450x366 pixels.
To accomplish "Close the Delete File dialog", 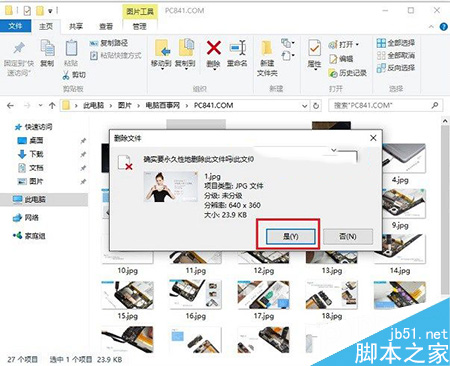I will click(373, 138).
